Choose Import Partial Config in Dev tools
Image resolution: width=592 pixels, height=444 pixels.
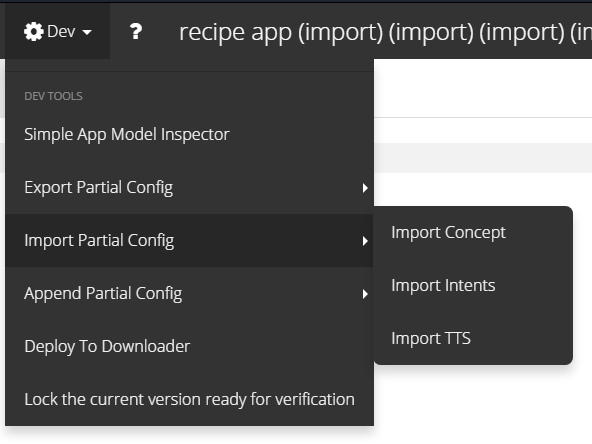[x=99, y=240]
